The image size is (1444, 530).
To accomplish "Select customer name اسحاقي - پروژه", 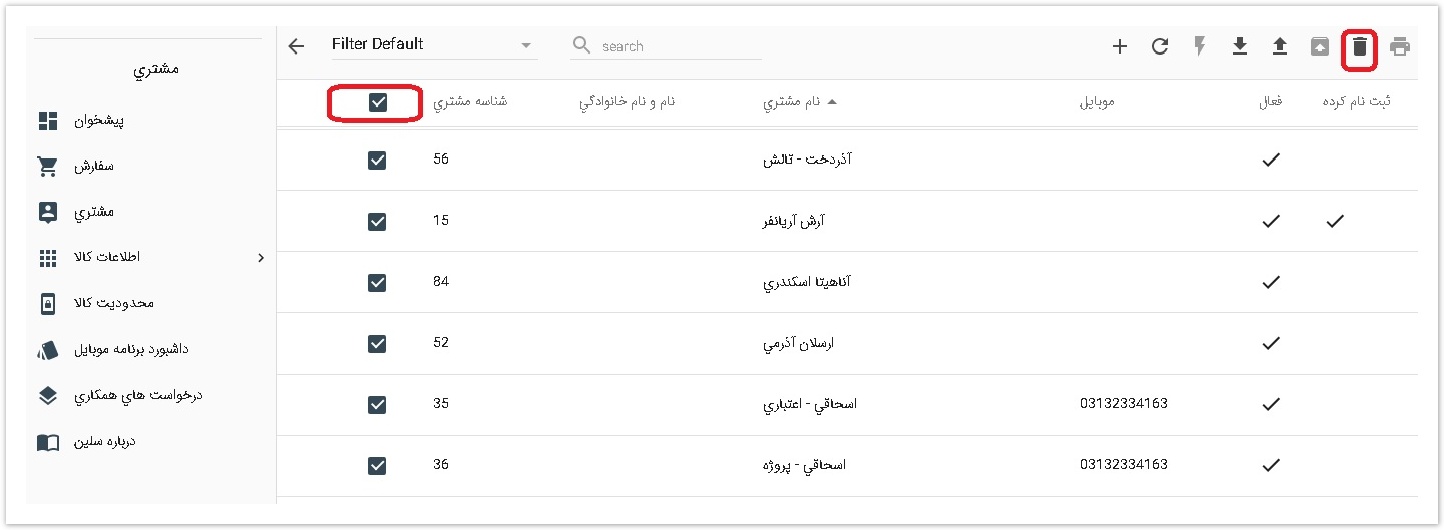I will tap(804, 465).
